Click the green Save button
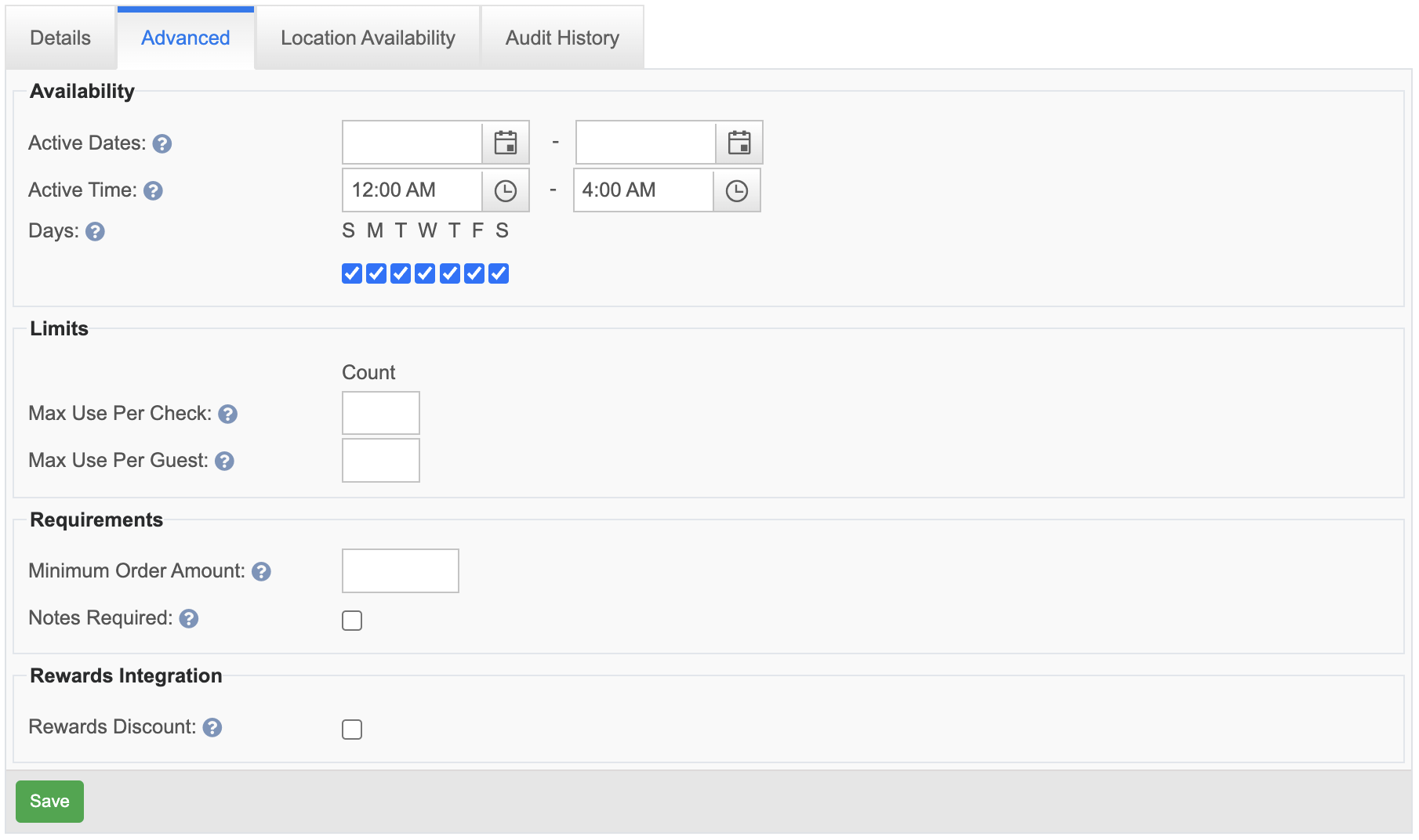The image size is (1419, 840). pyautogui.click(x=49, y=801)
